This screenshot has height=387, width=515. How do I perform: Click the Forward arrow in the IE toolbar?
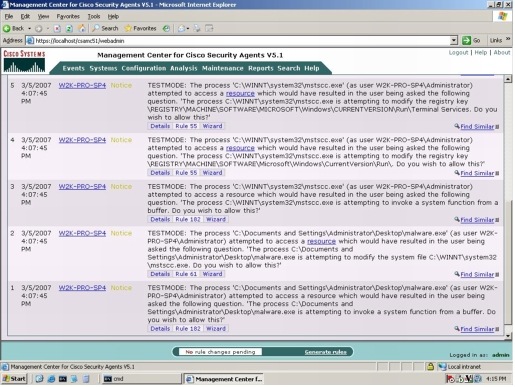[x=39, y=29]
